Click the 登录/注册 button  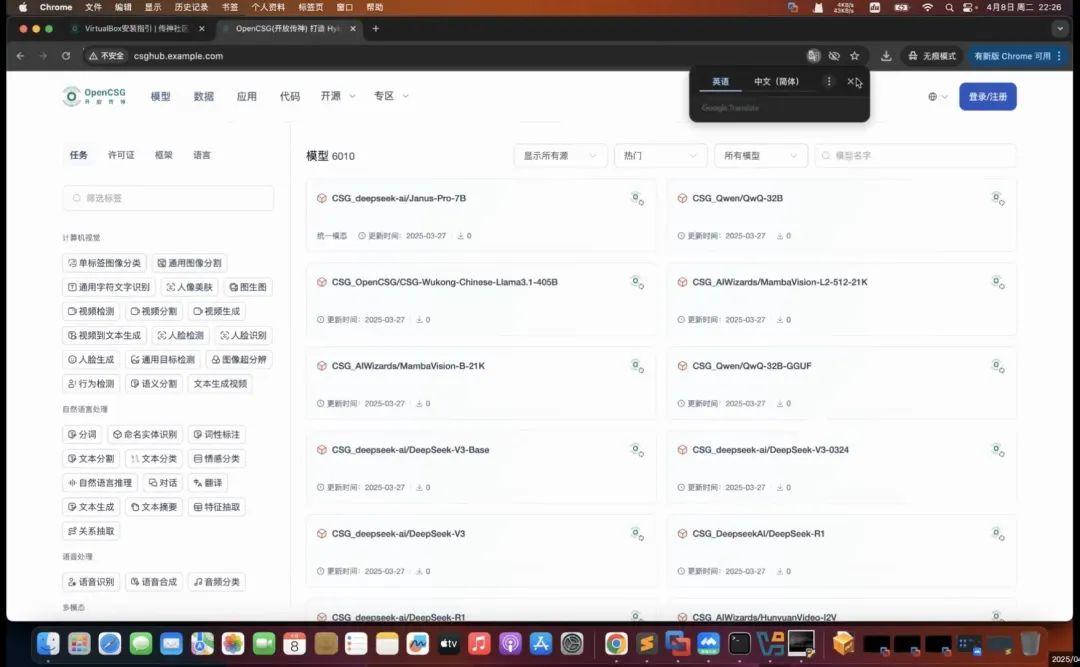tap(988, 96)
